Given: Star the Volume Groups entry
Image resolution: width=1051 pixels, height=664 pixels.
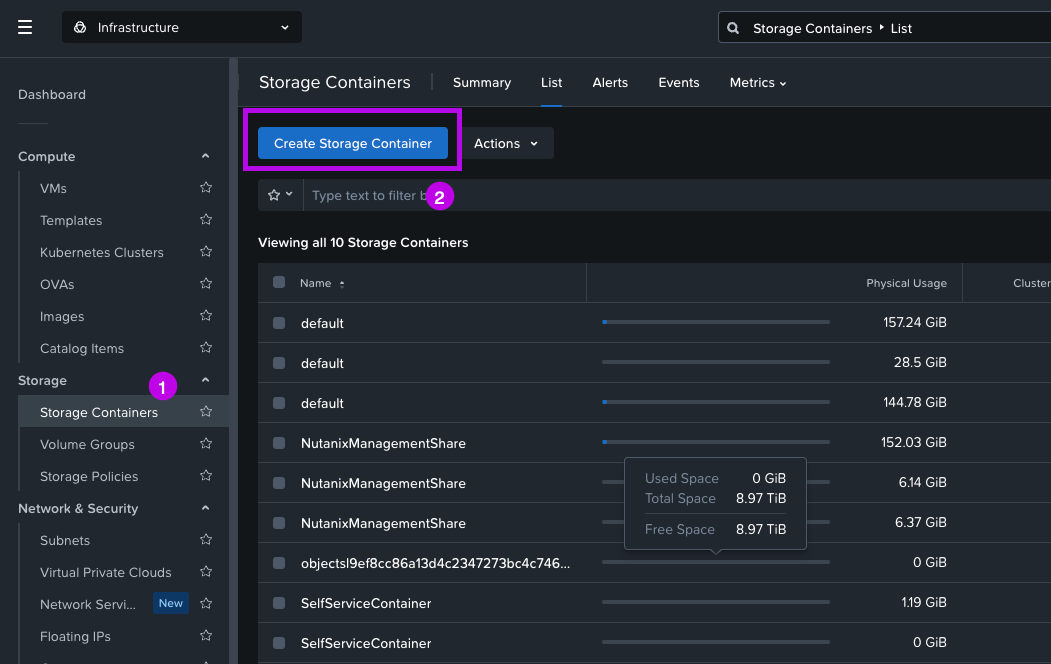Looking at the screenshot, I should (206, 444).
